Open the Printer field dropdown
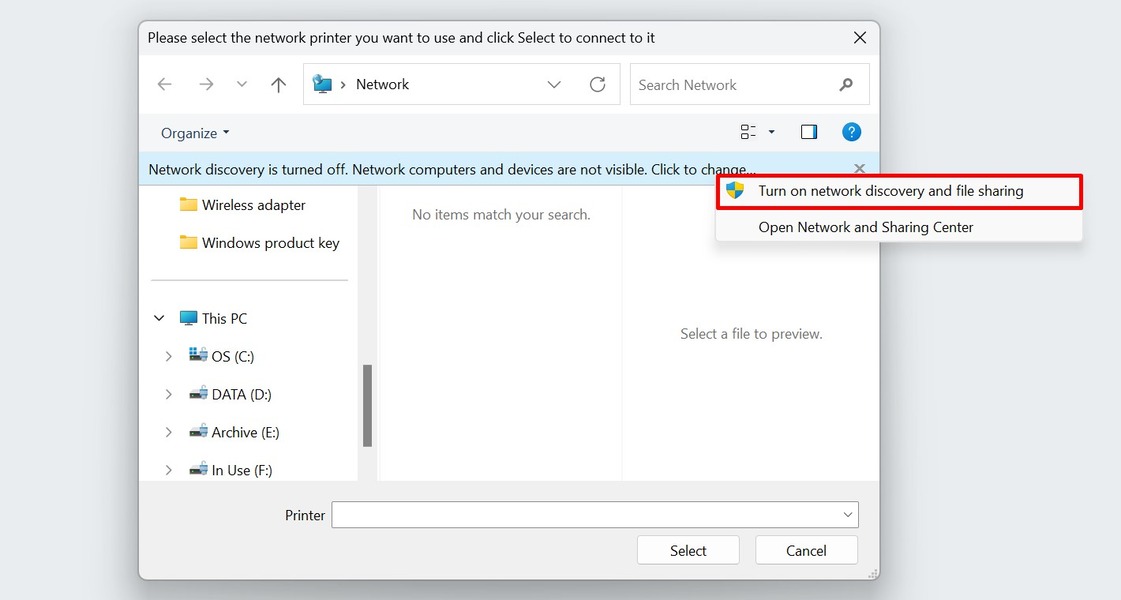This screenshot has width=1121, height=600. 846,514
